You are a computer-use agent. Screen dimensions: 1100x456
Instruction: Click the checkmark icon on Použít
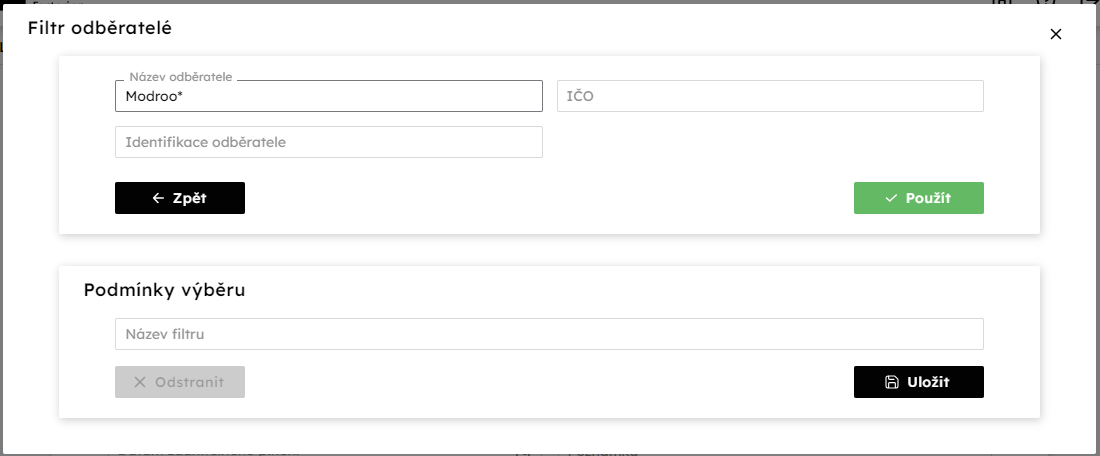pyautogui.click(x=891, y=199)
